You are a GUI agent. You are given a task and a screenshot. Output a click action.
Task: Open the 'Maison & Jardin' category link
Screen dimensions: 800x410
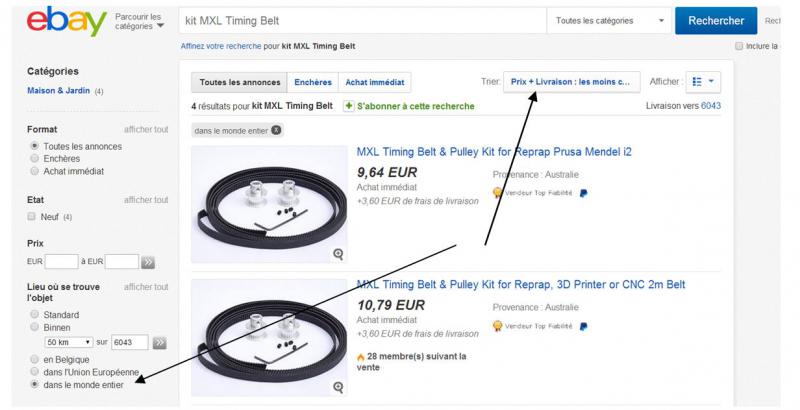coord(59,91)
